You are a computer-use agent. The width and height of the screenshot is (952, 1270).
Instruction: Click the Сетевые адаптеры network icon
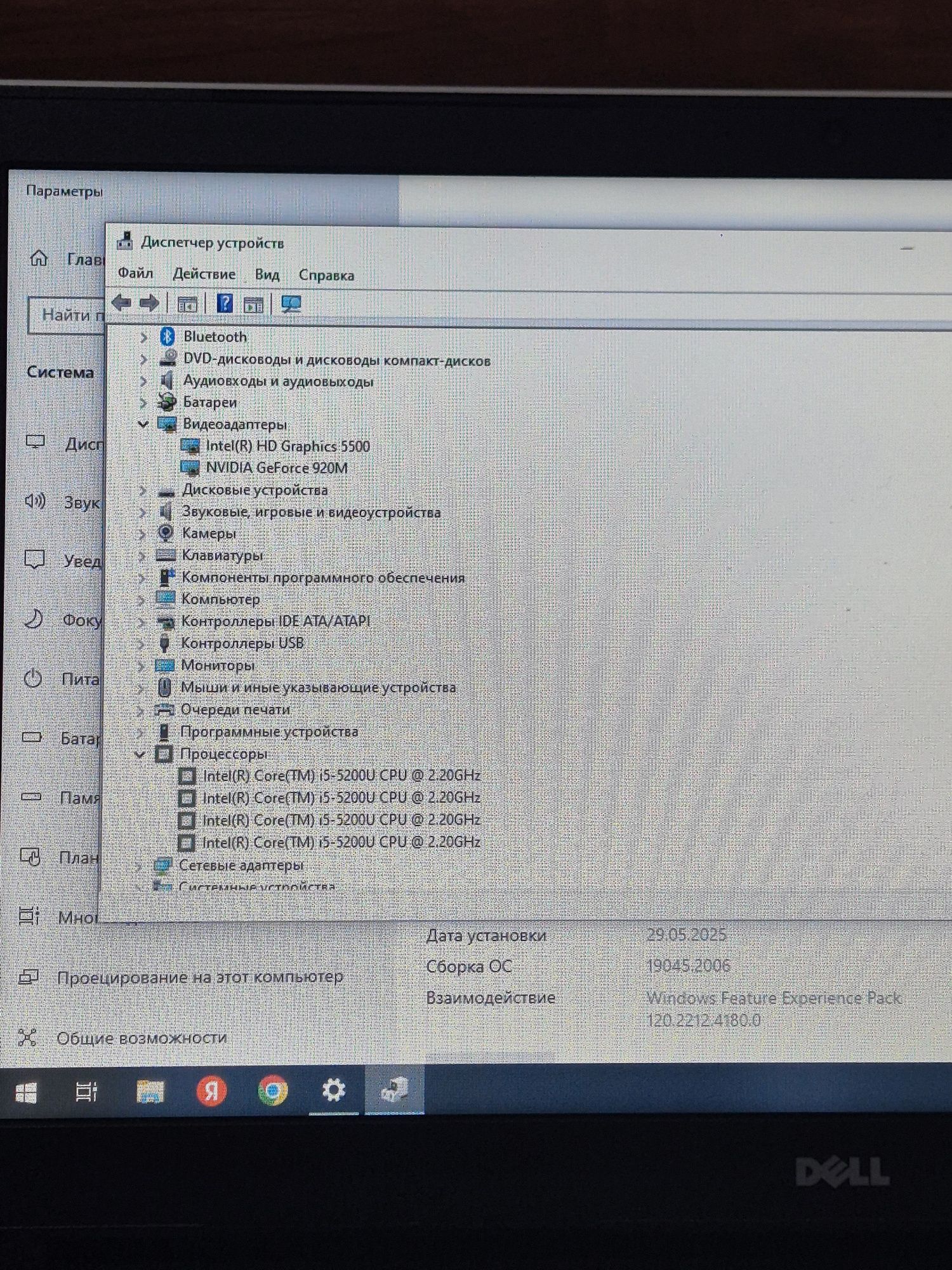point(162,865)
